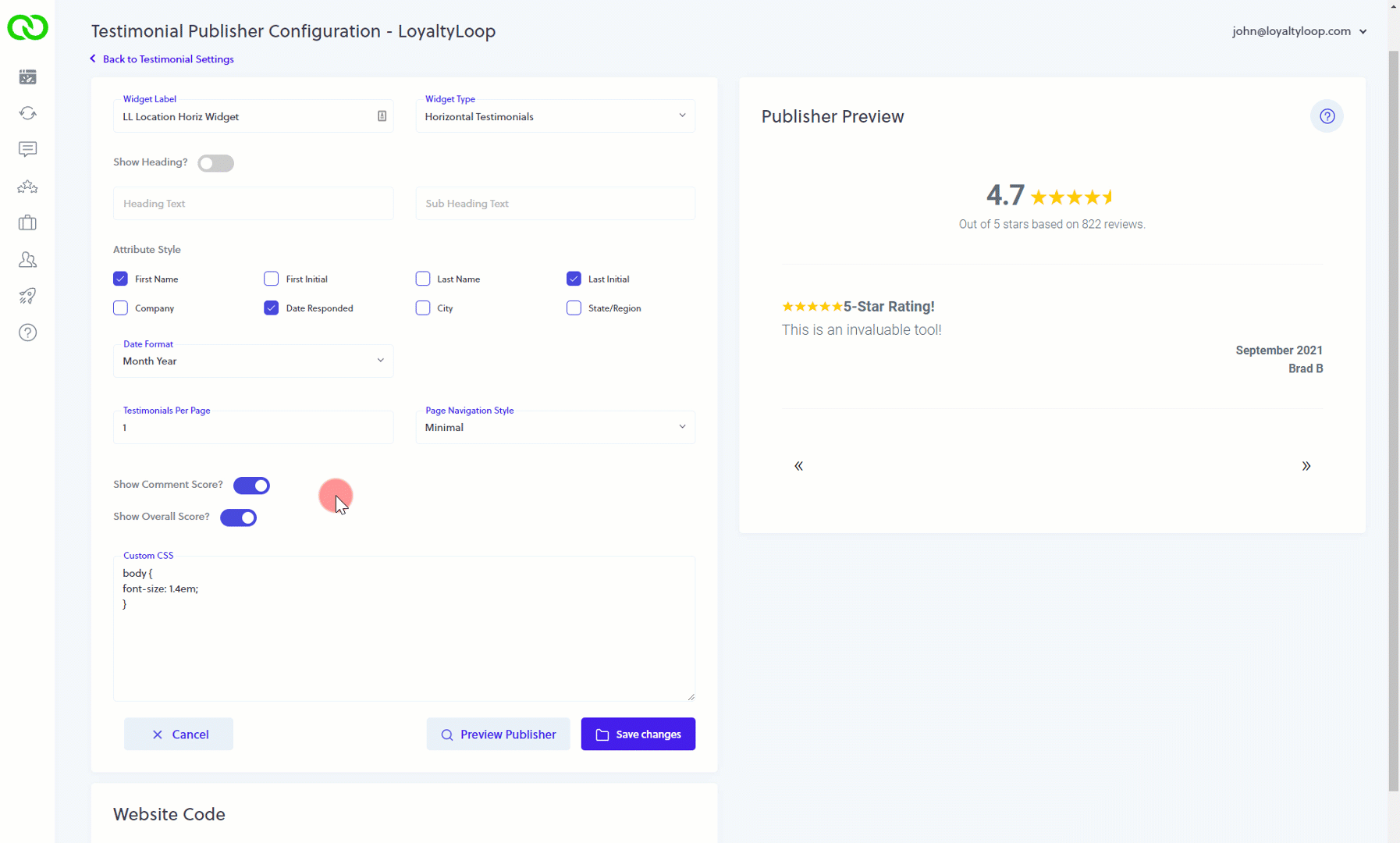Toggle the Show Comment Score switch
The width and height of the screenshot is (1400, 843).
tap(251, 486)
